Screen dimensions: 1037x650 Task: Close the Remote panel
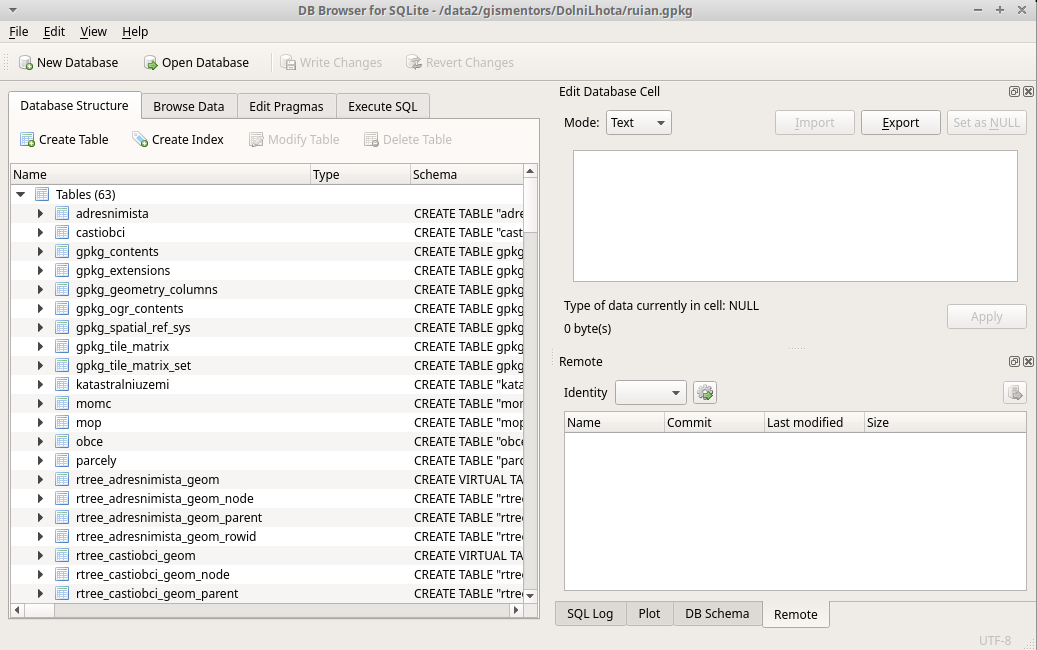(x=1028, y=362)
